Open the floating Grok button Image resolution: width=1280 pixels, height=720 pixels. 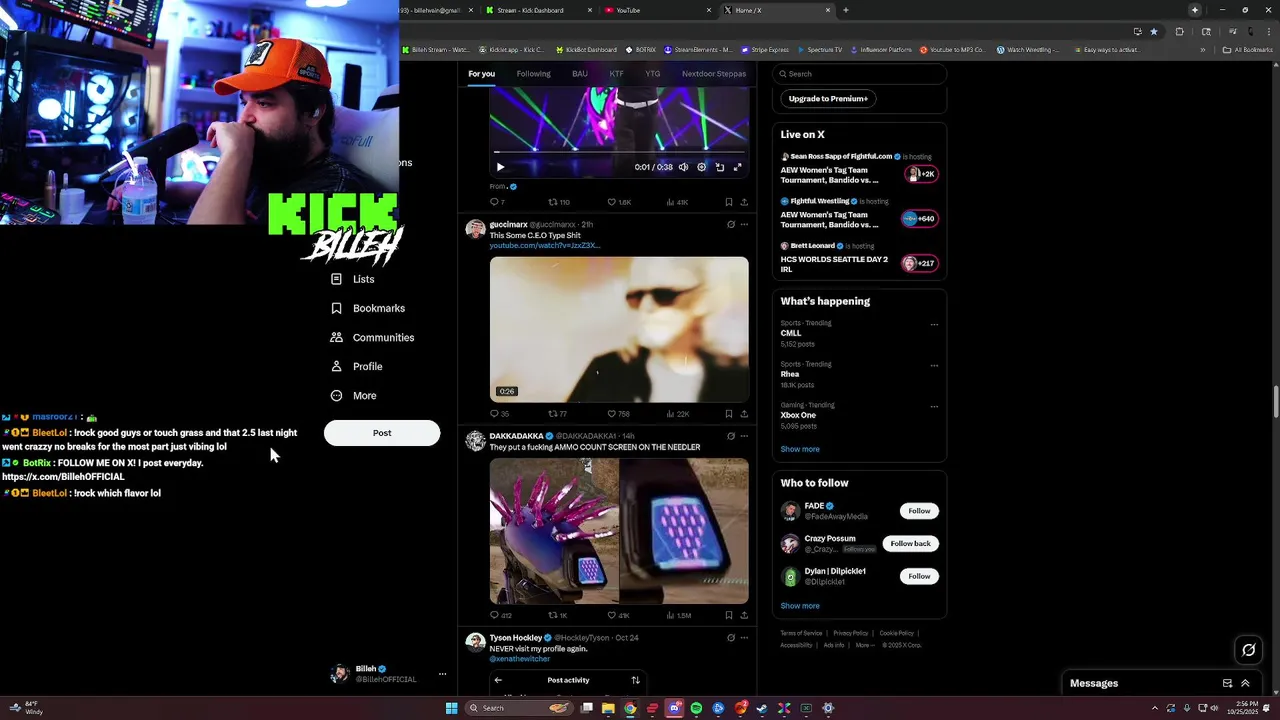[x=1248, y=650]
